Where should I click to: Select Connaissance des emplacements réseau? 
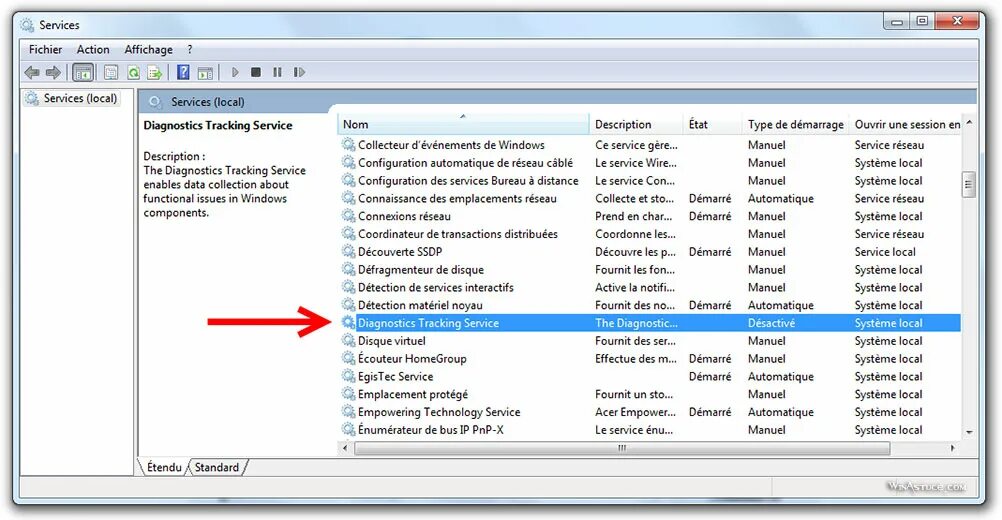457,198
